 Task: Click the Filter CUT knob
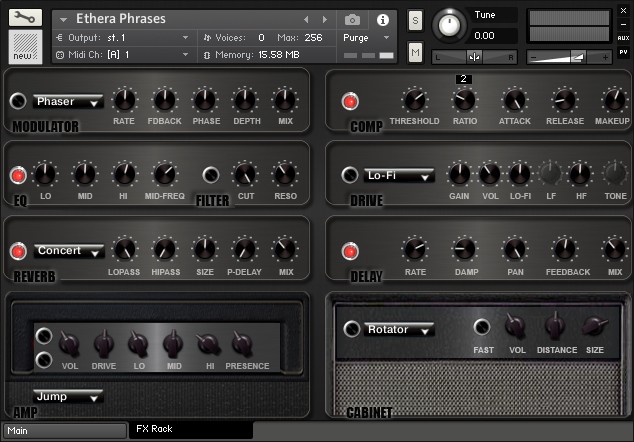(245, 174)
